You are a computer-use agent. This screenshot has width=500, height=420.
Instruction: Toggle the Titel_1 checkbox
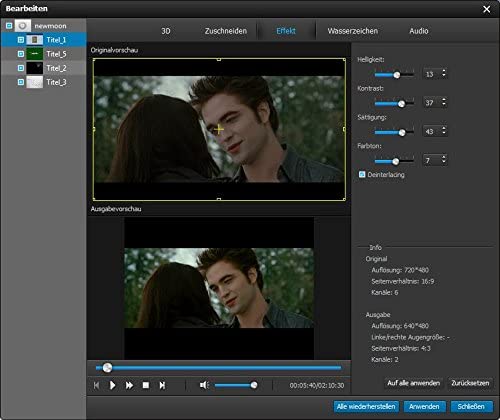point(21,40)
